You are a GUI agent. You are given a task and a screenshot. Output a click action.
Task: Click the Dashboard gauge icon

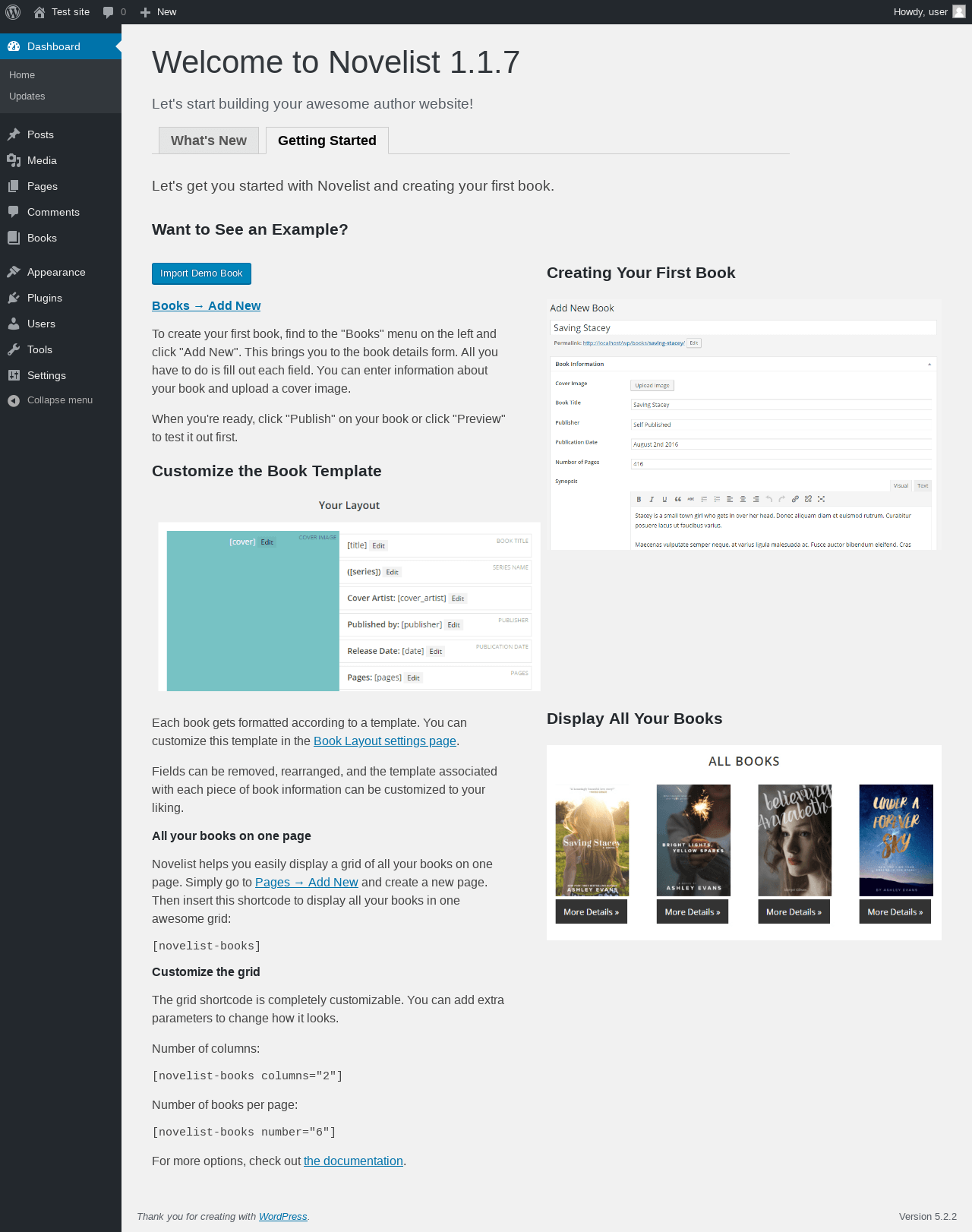14,46
